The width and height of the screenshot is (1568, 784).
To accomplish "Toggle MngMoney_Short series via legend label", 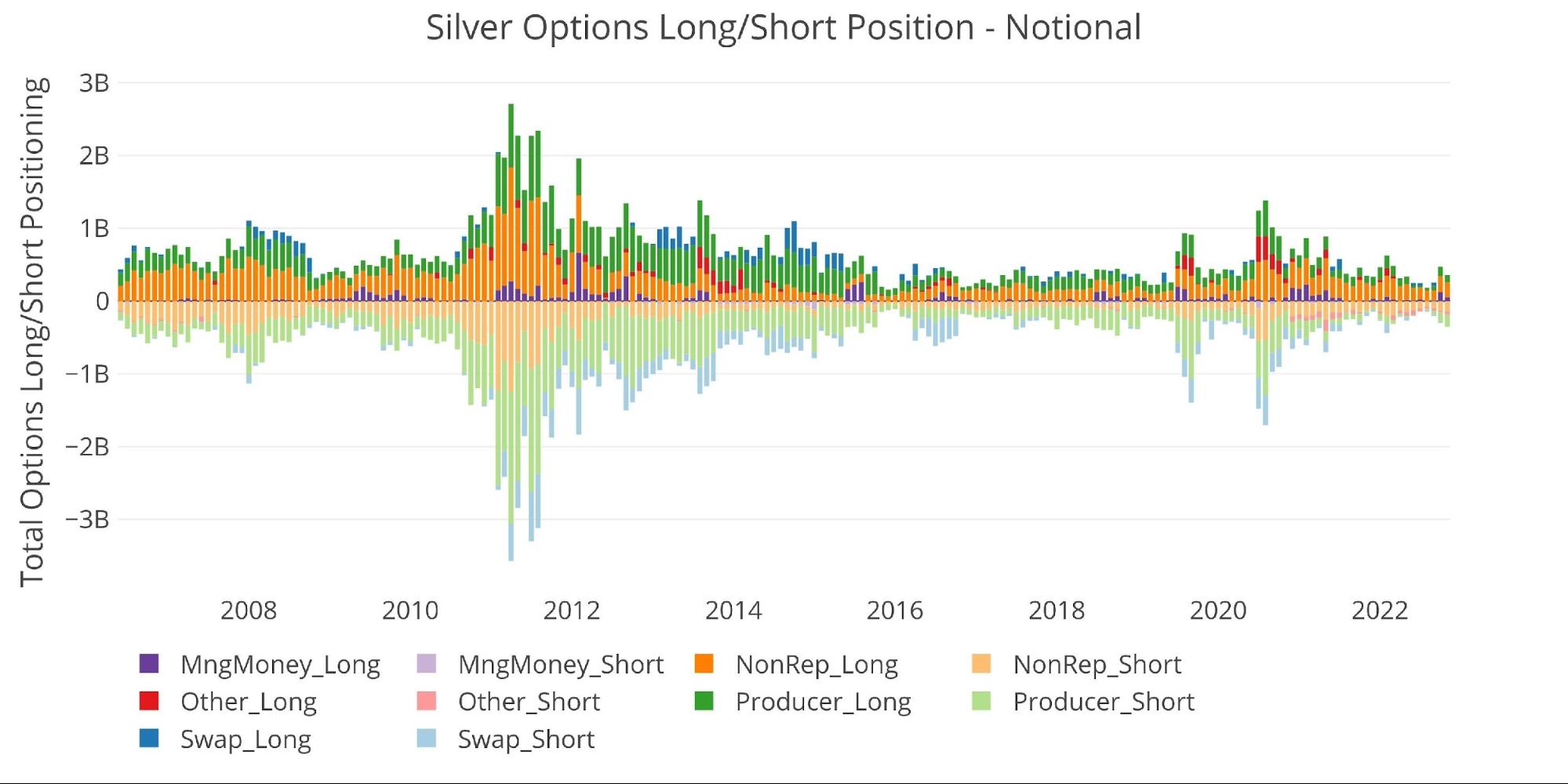I will coord(560,664).
